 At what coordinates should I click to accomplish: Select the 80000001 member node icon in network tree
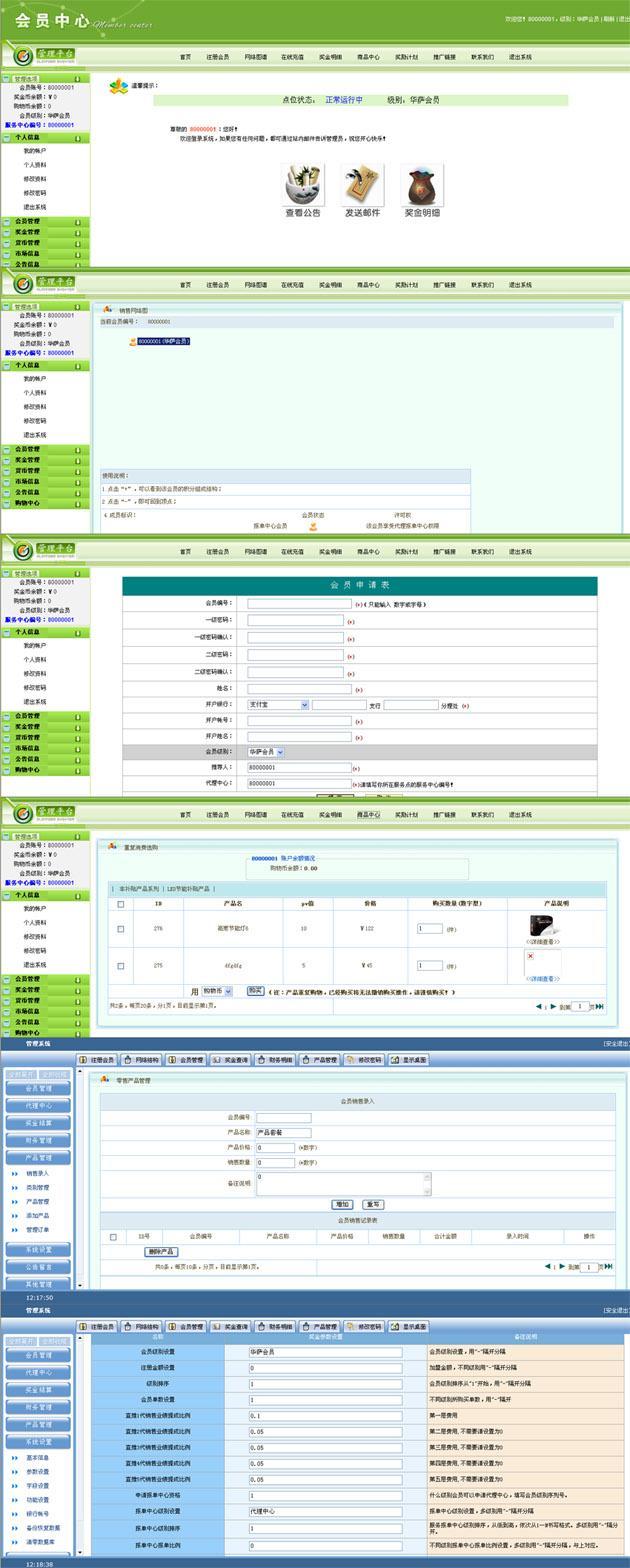tap(133, 342)
